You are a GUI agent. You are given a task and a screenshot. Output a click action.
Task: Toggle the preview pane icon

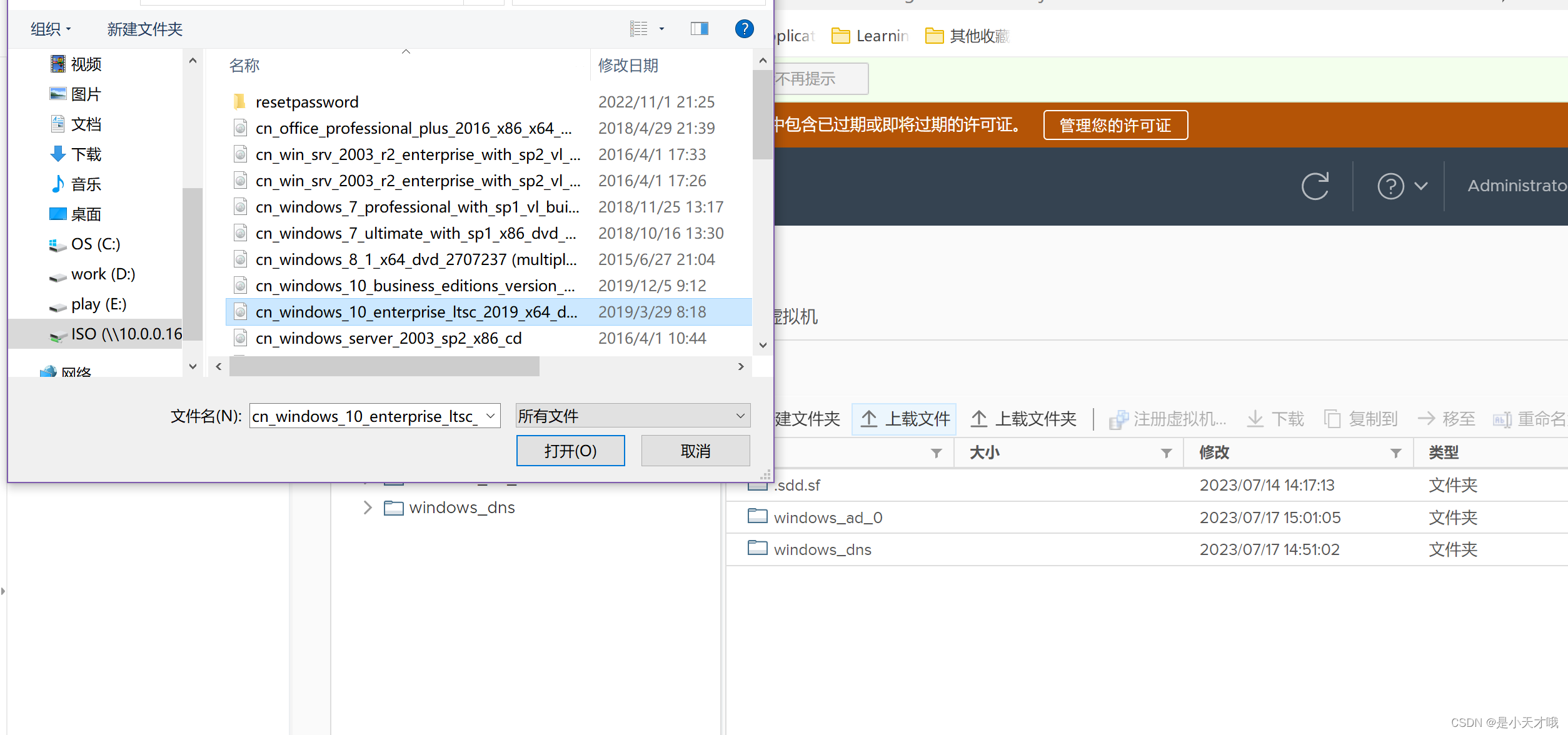[699, 29]
